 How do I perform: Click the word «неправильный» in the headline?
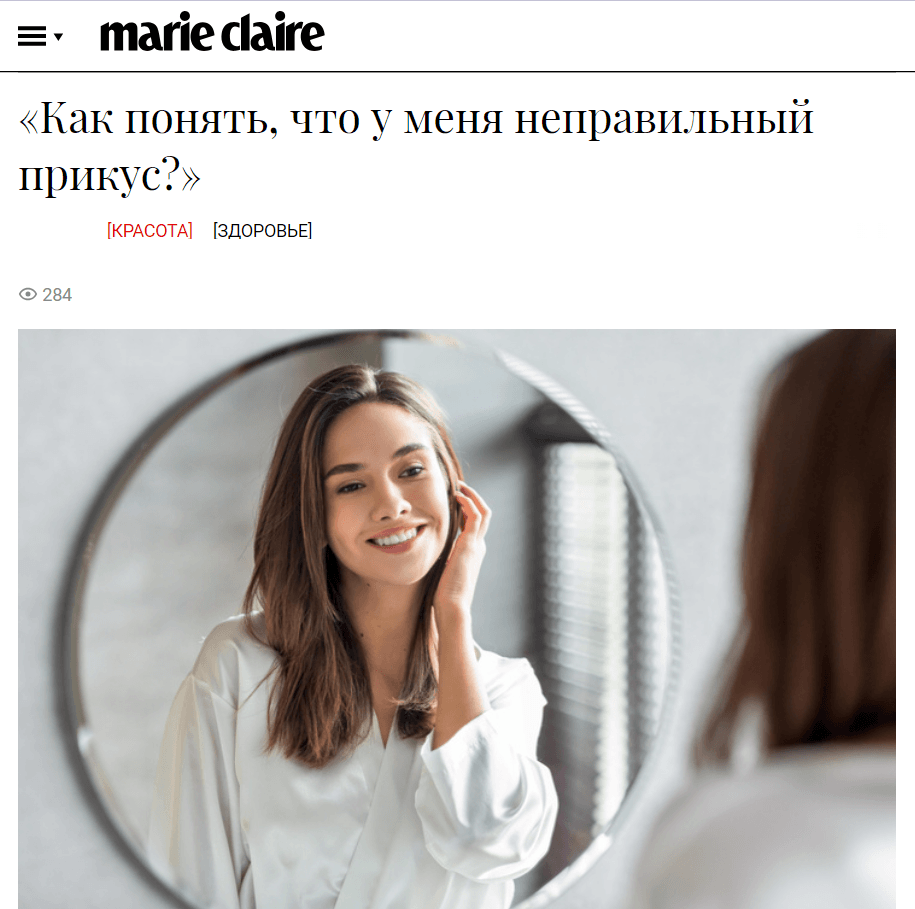pos(664,119)
